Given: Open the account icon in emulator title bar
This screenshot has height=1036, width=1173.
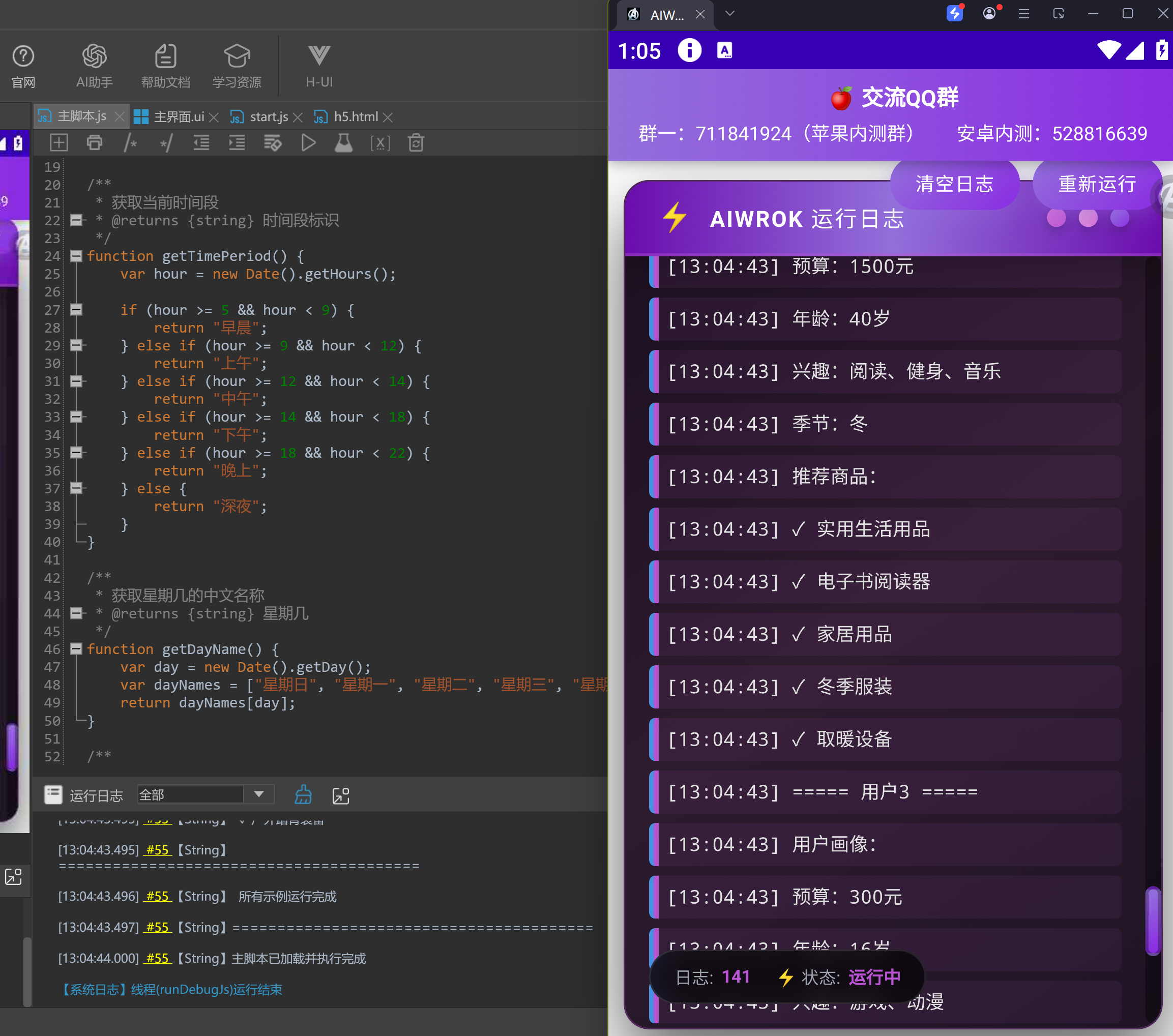Looking at the screenshot, I should pos(989,13).
